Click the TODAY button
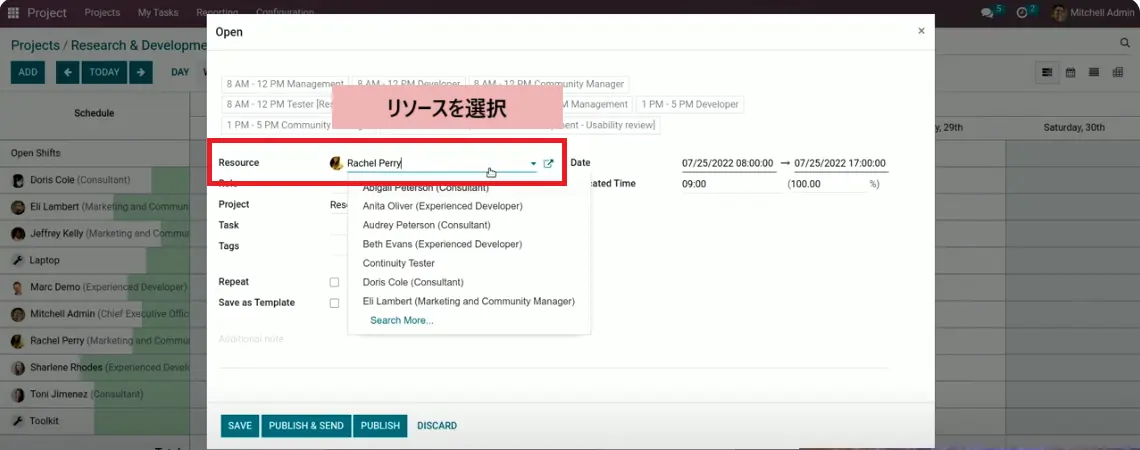This screenshot has width=1140, height=450. click(x=105, y=72)
